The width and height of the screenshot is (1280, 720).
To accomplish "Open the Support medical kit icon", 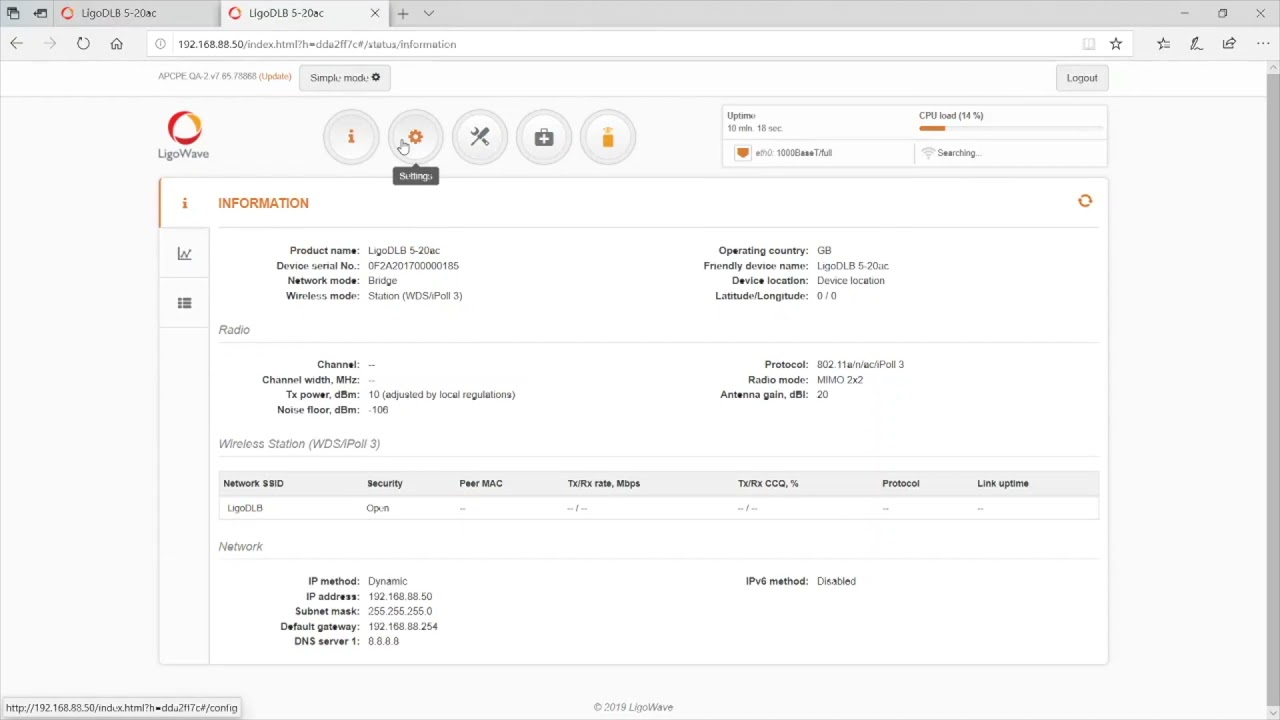I will coord(544,137).
